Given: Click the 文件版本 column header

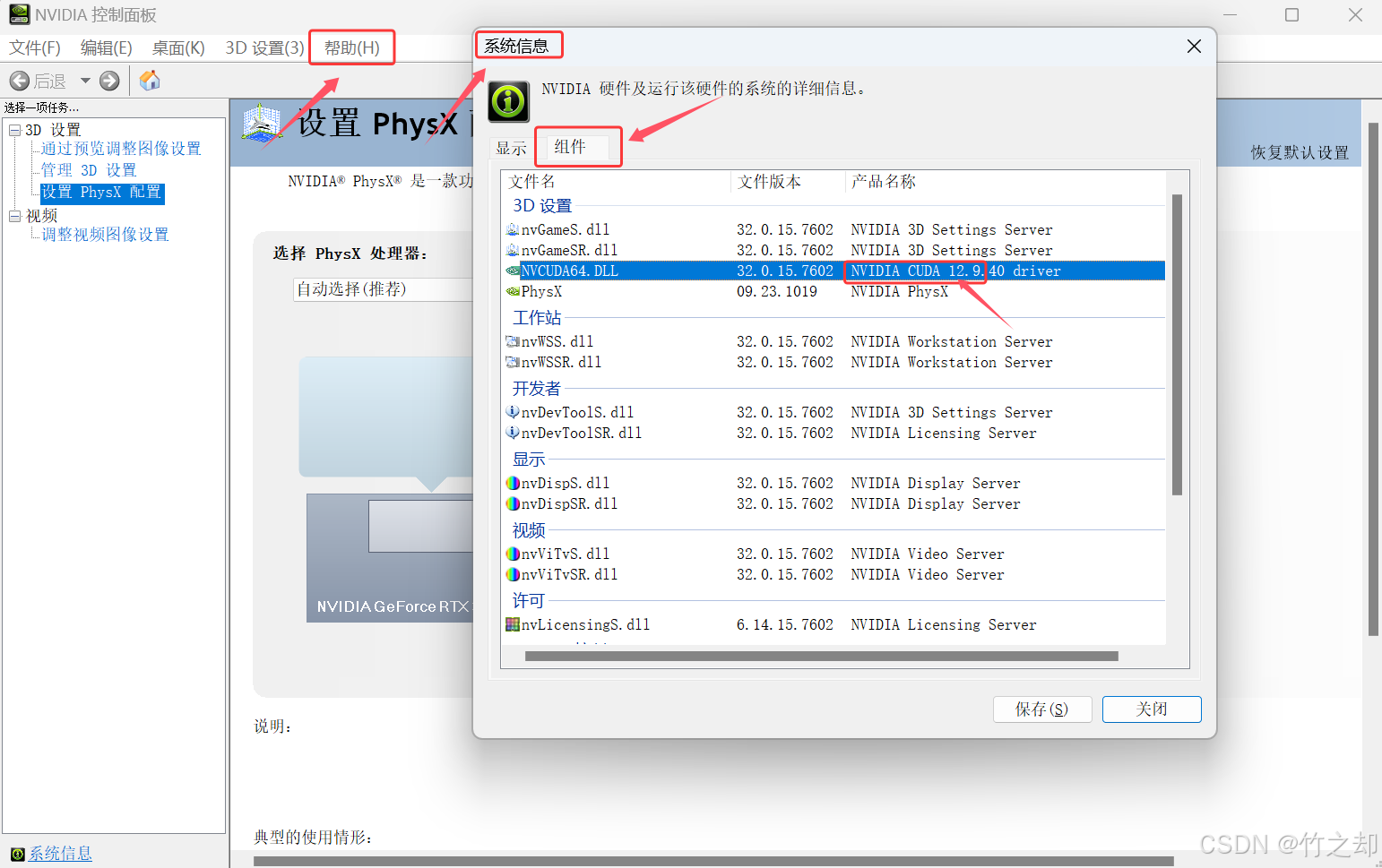Looking at the screenshot, I should tap(789, 182).
